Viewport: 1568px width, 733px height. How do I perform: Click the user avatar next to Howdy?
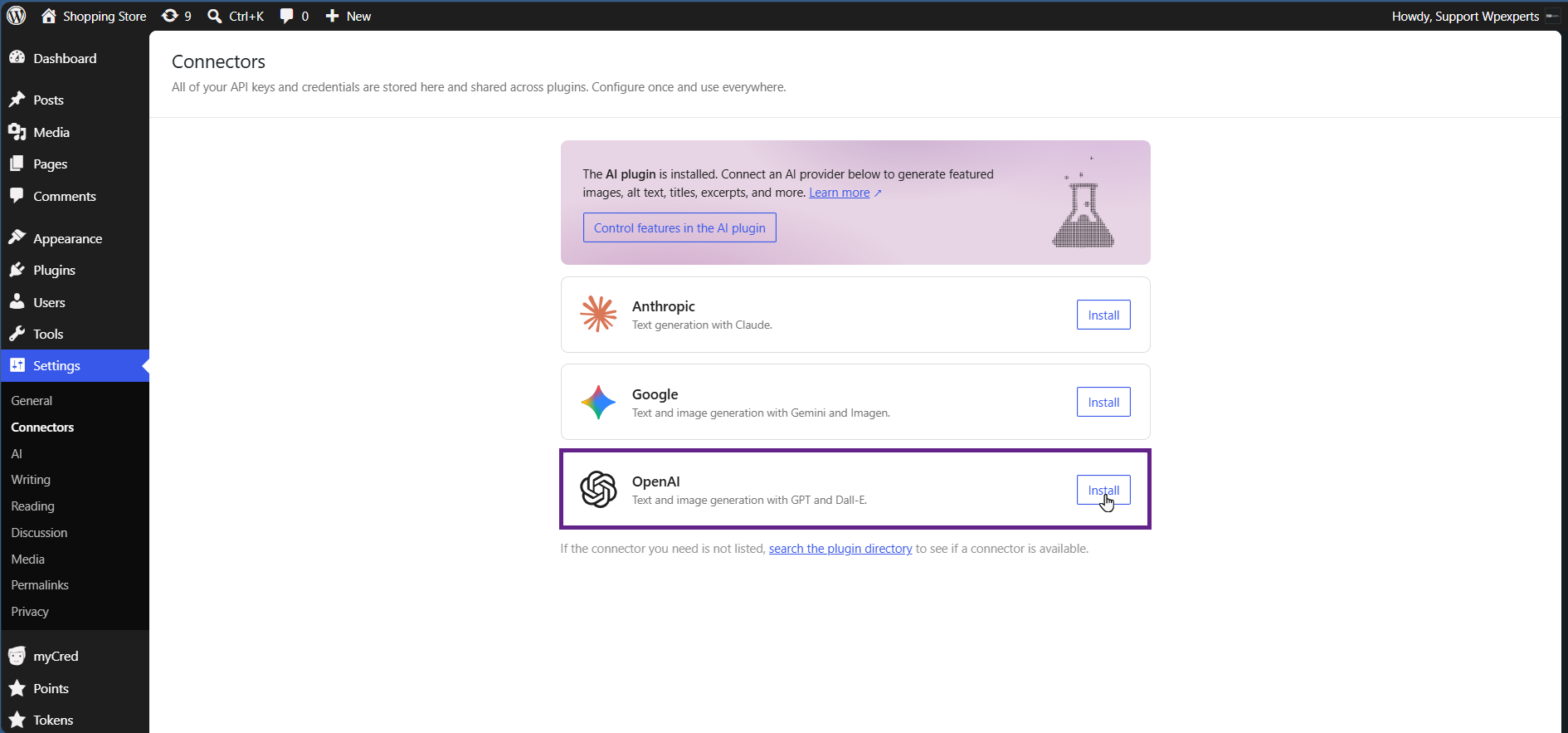pos(1552,16)
